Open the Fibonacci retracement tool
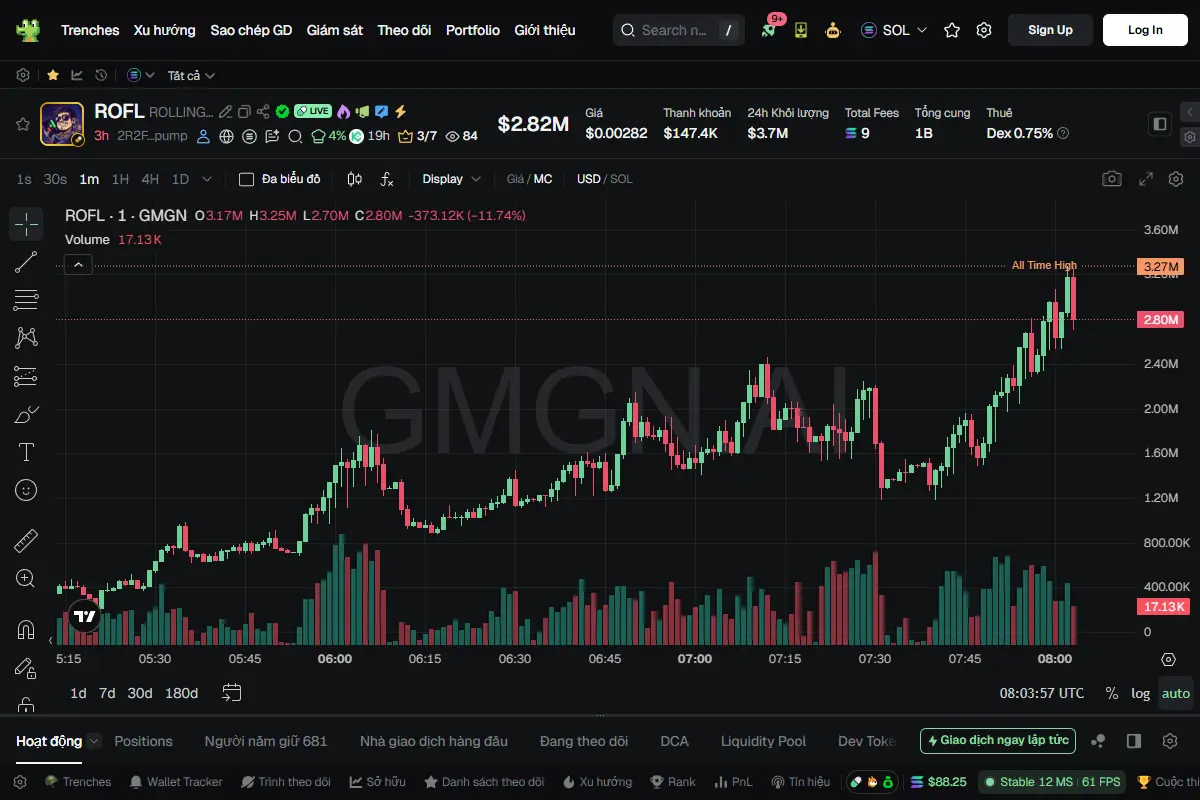 26,300
